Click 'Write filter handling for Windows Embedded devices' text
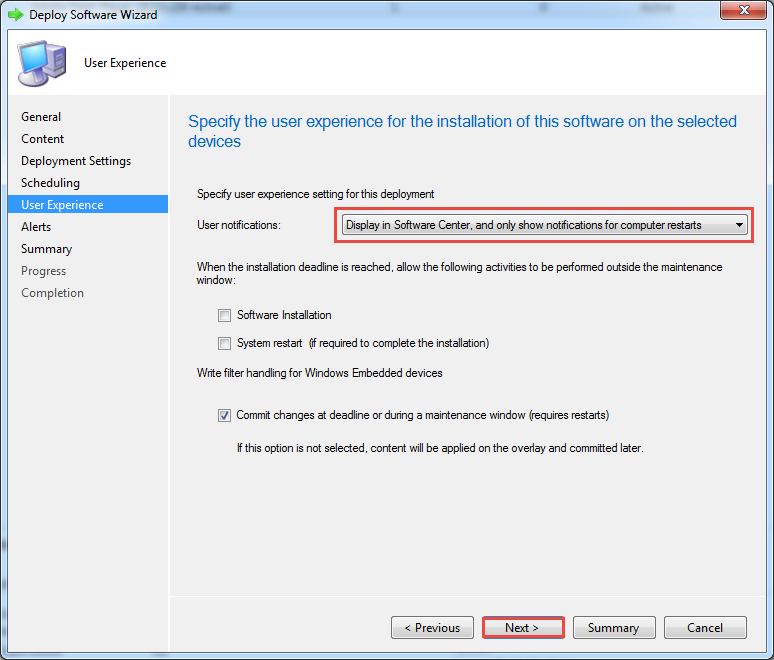This screenshot has width=774, height=660. coord(319,373)
